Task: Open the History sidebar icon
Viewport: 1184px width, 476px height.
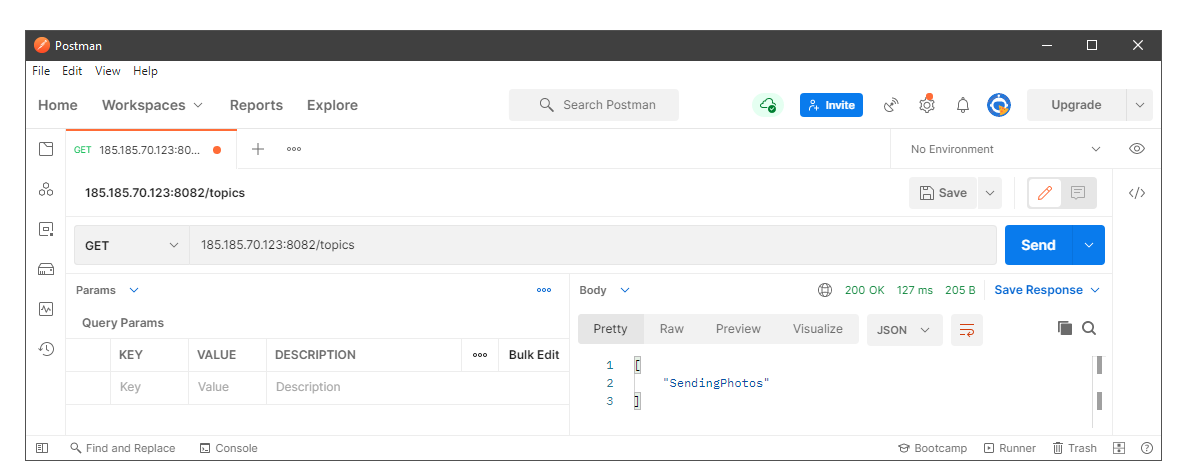Action: pyautogui.click(x=45, y=349)
